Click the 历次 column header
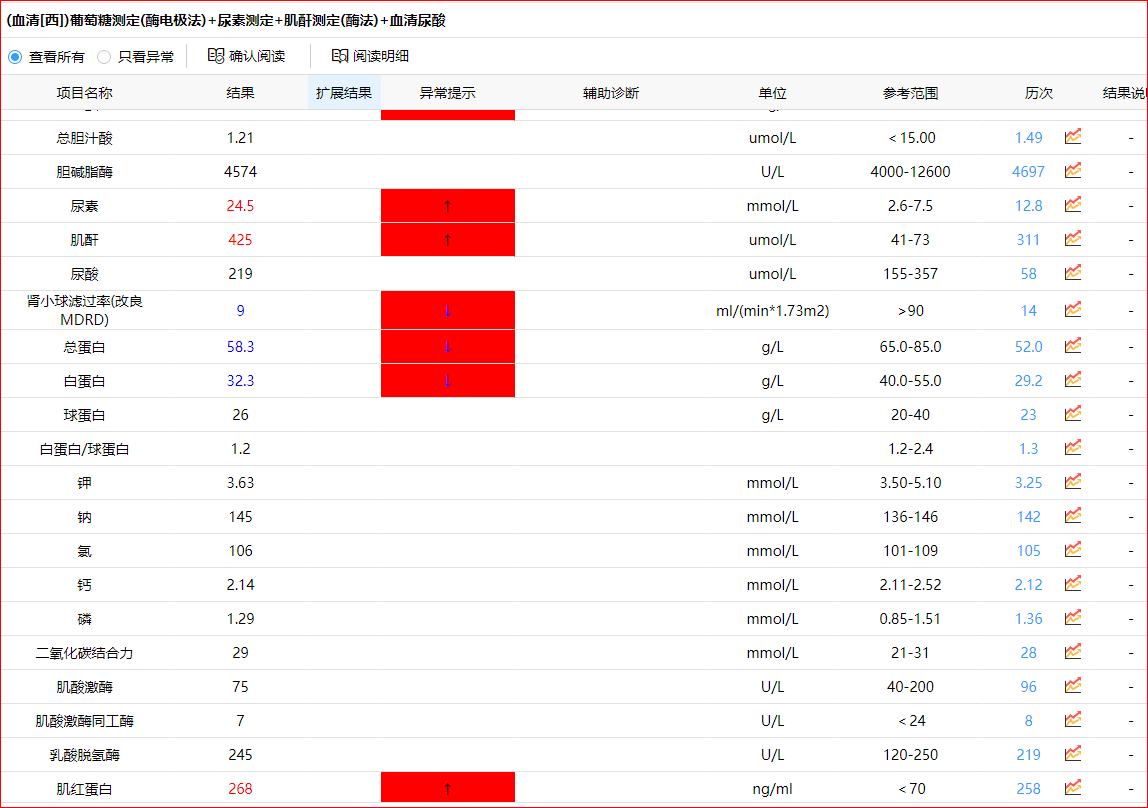 [x=1039, y=93]
